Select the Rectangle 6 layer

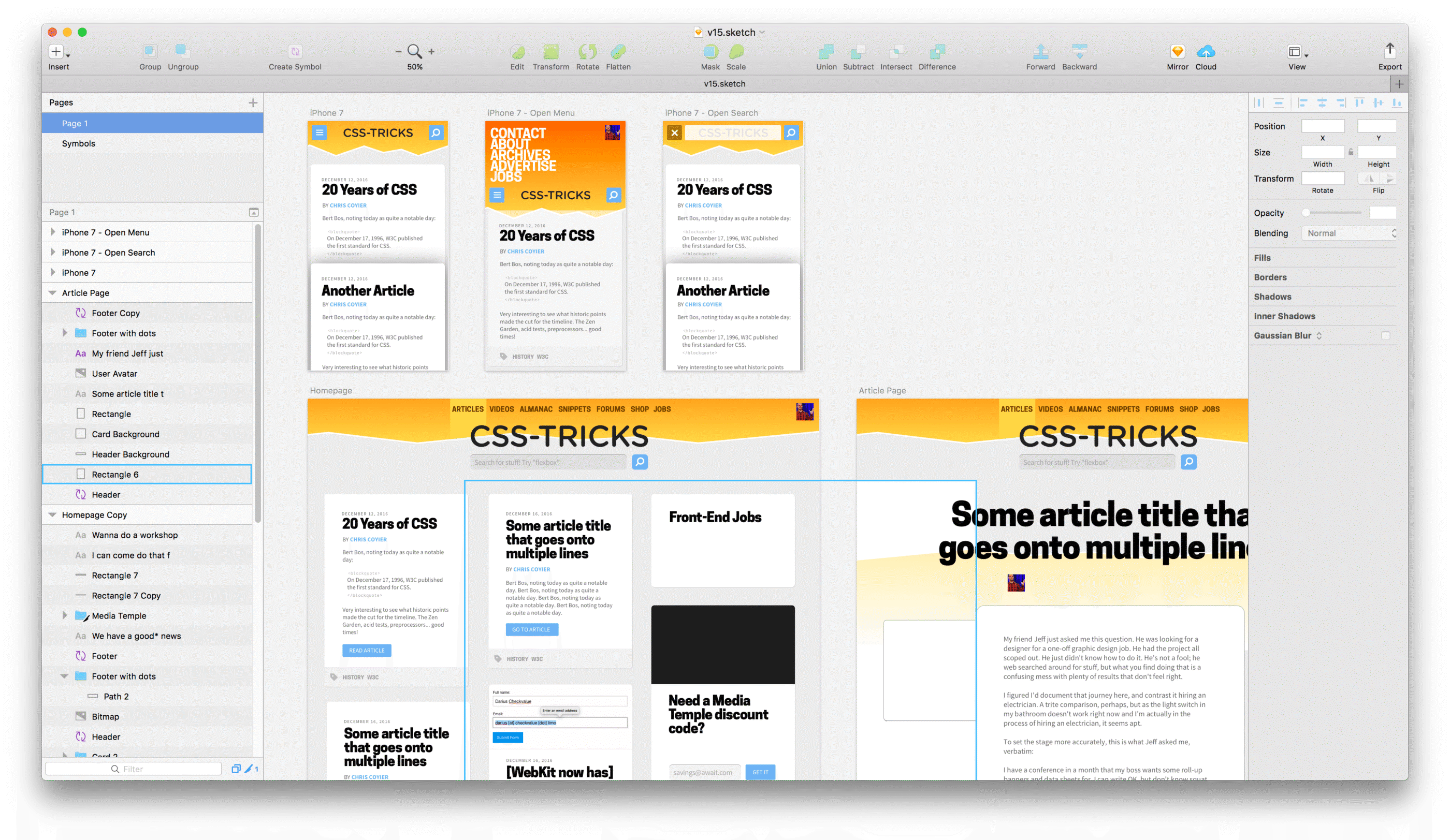click(x=147, y=474)
